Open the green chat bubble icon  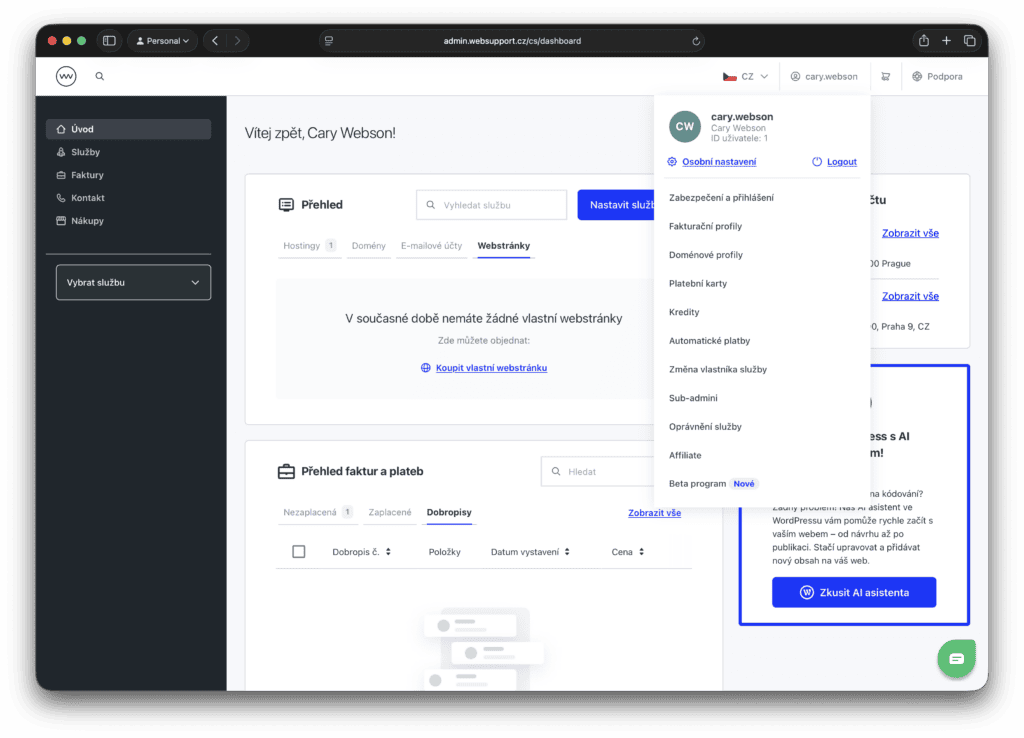[956, 658]
